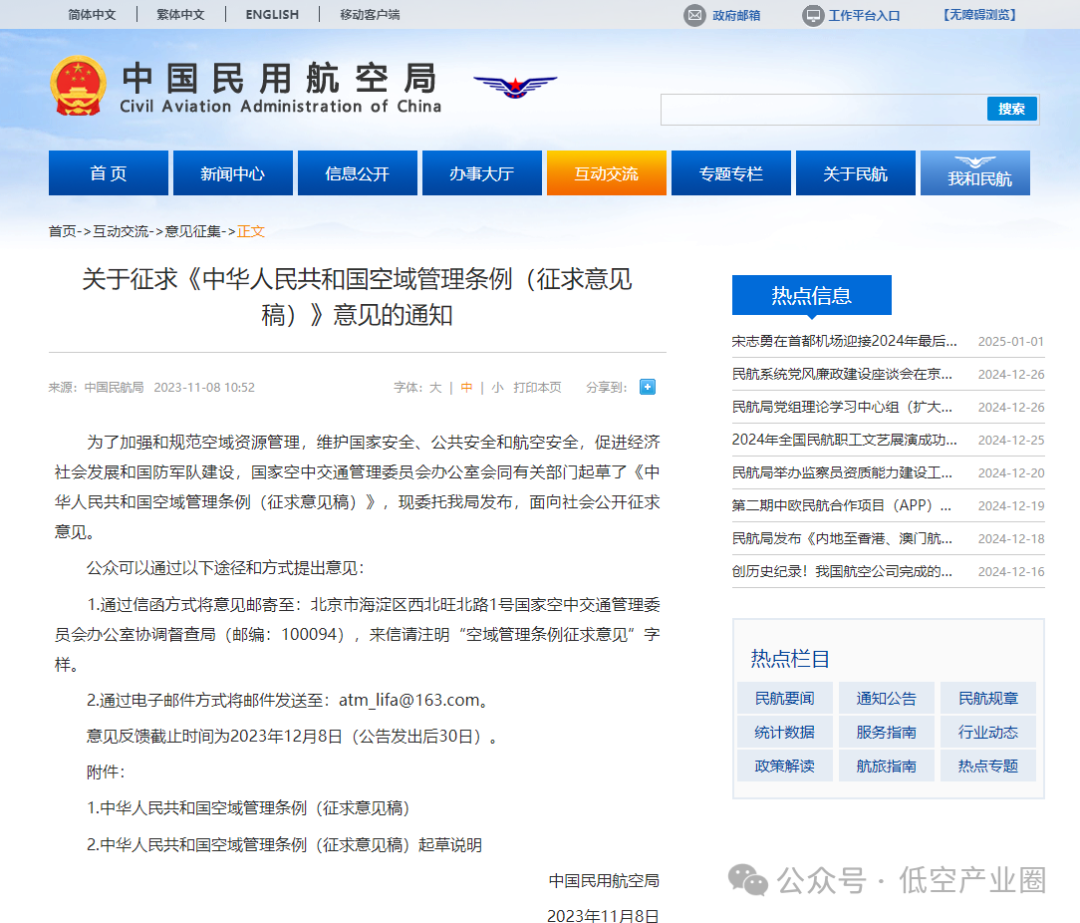1080x923 pixels.
Task: Click the national emblem logo
Action: pos(78,86)
